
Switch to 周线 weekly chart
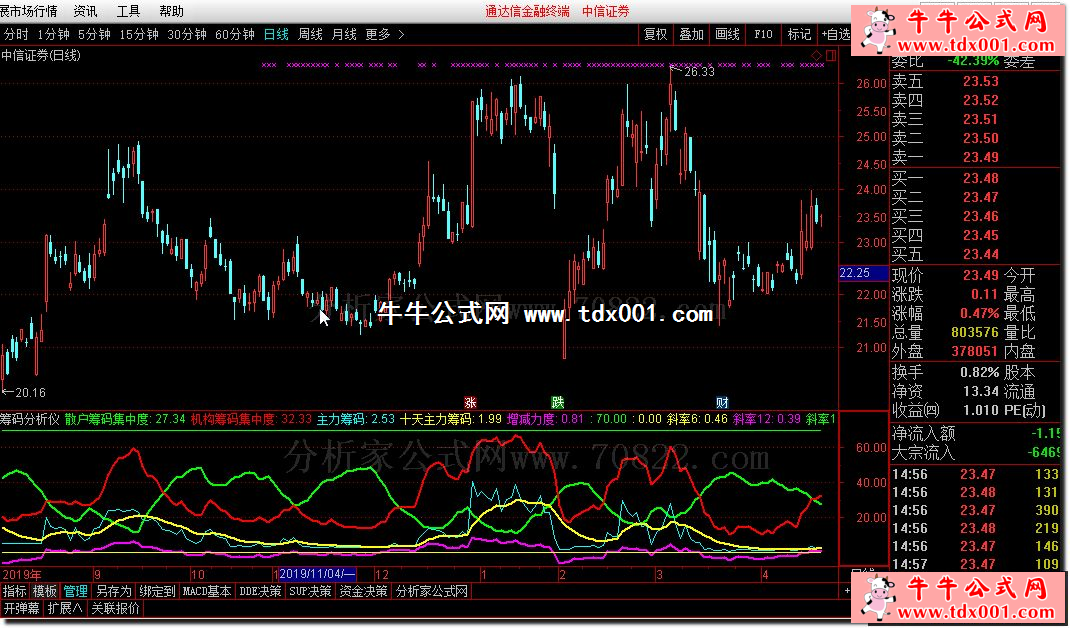click(310, 34)
